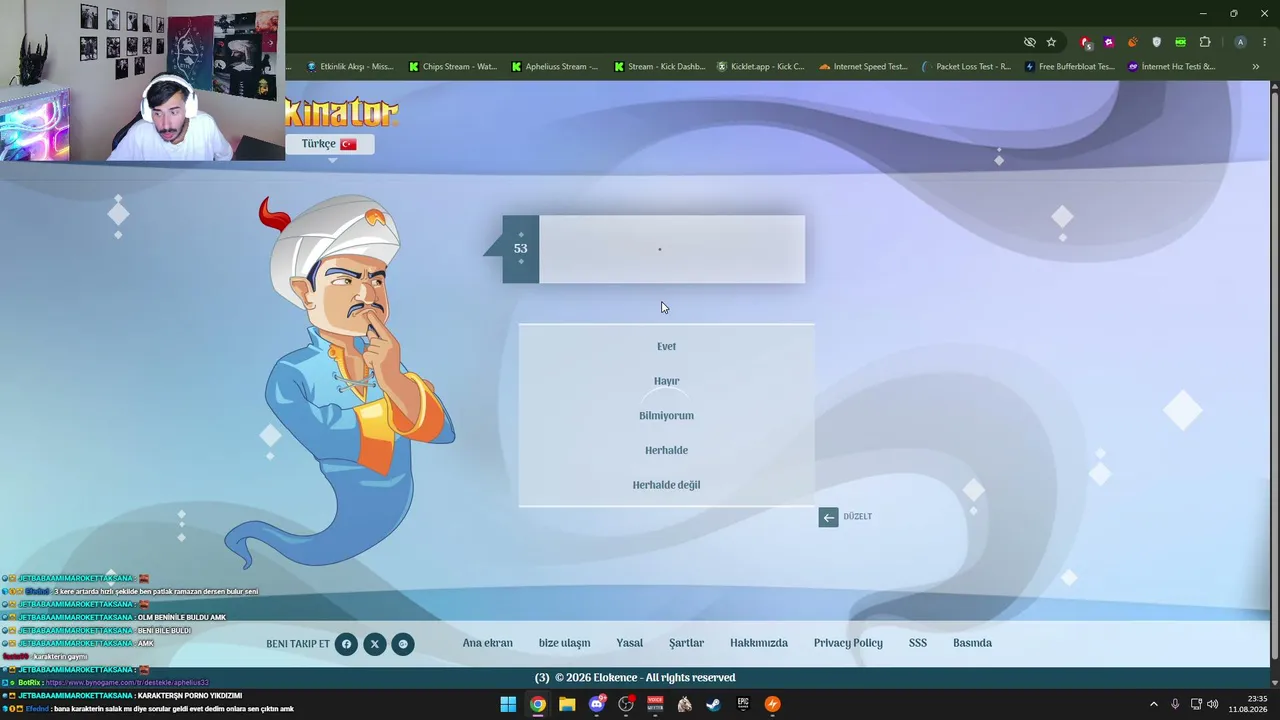Open Steam from the taskbar
This screenshot has width=1280, height=720.
click(713, 704)
